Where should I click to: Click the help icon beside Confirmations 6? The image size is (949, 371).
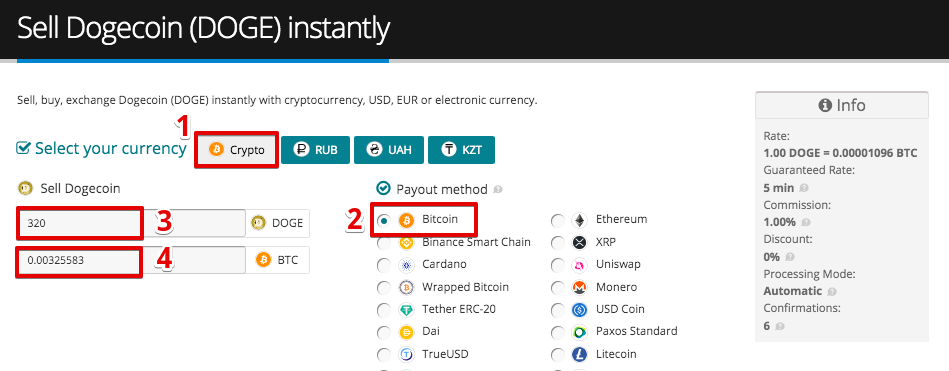[x=779, y=326]
